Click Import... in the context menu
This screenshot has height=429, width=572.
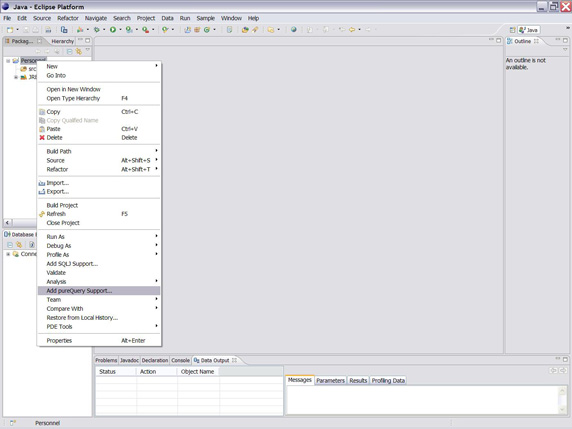pyautogui.click(x=98, y=183)
